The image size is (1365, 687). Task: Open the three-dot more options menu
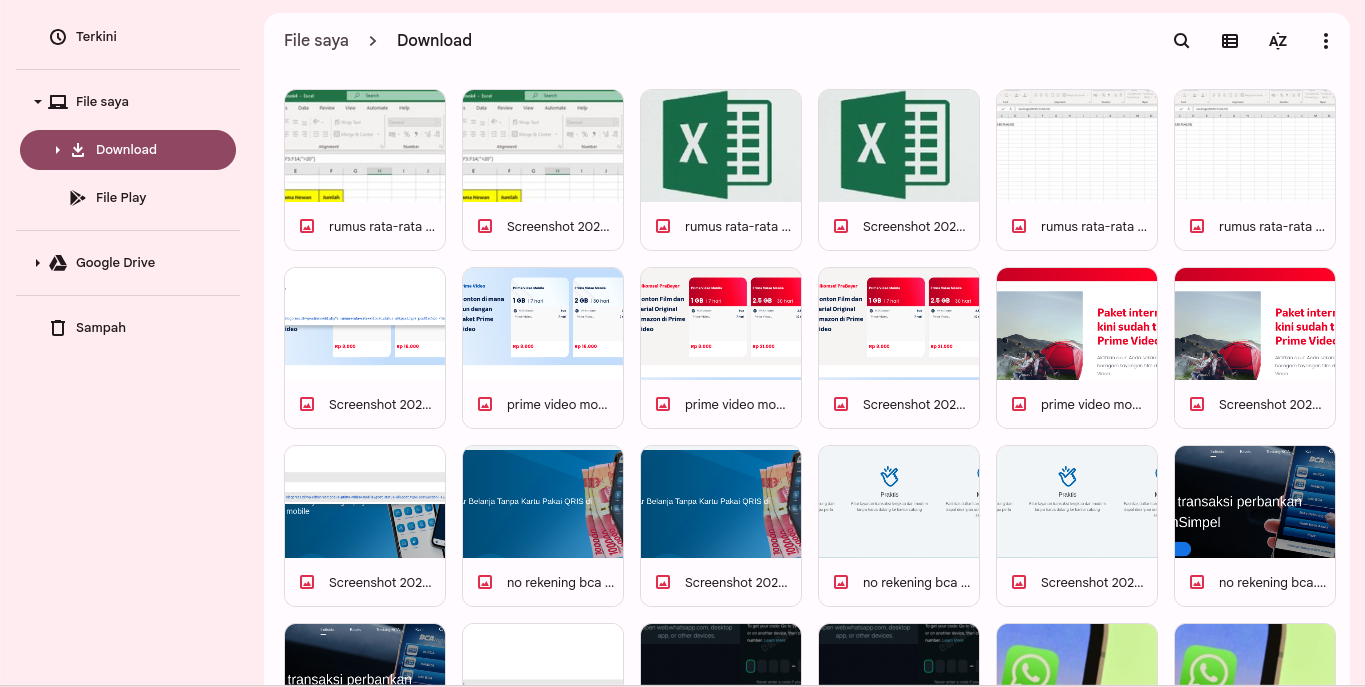point(1326,41)
